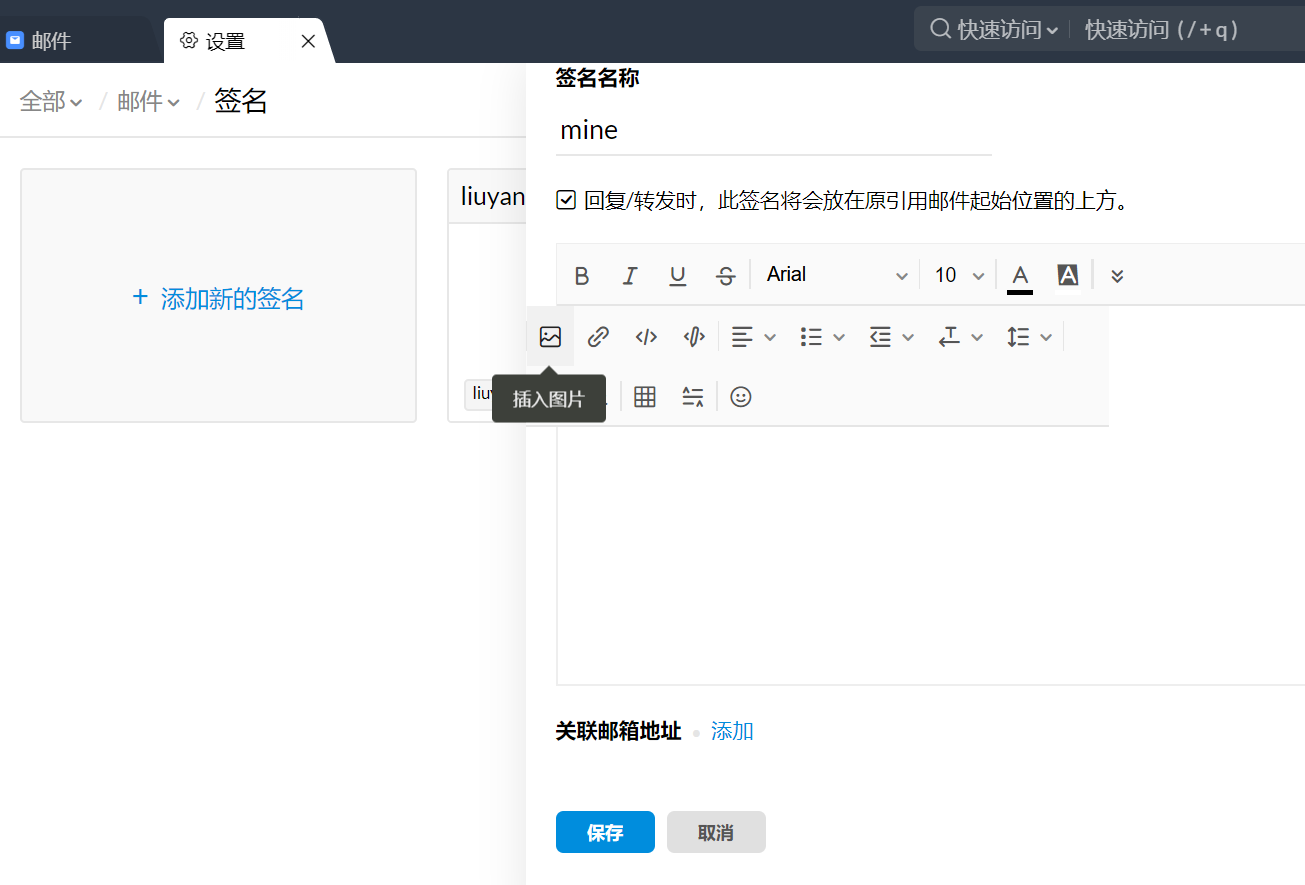The width and height of the screenshot is (1305, 885).
Task: Click the signature name field containing mine
Action: pos(773,130)
